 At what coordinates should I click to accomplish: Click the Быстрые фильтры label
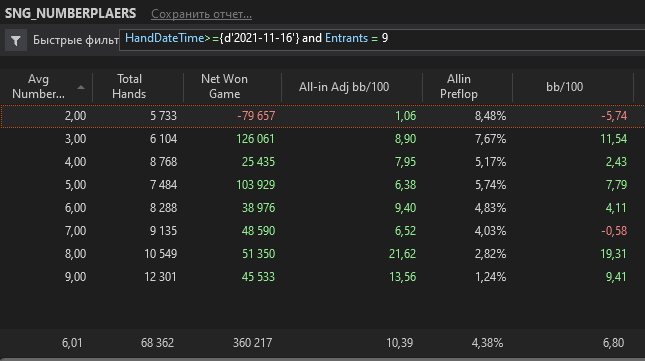pyautogui.click(x=76, y=40)
